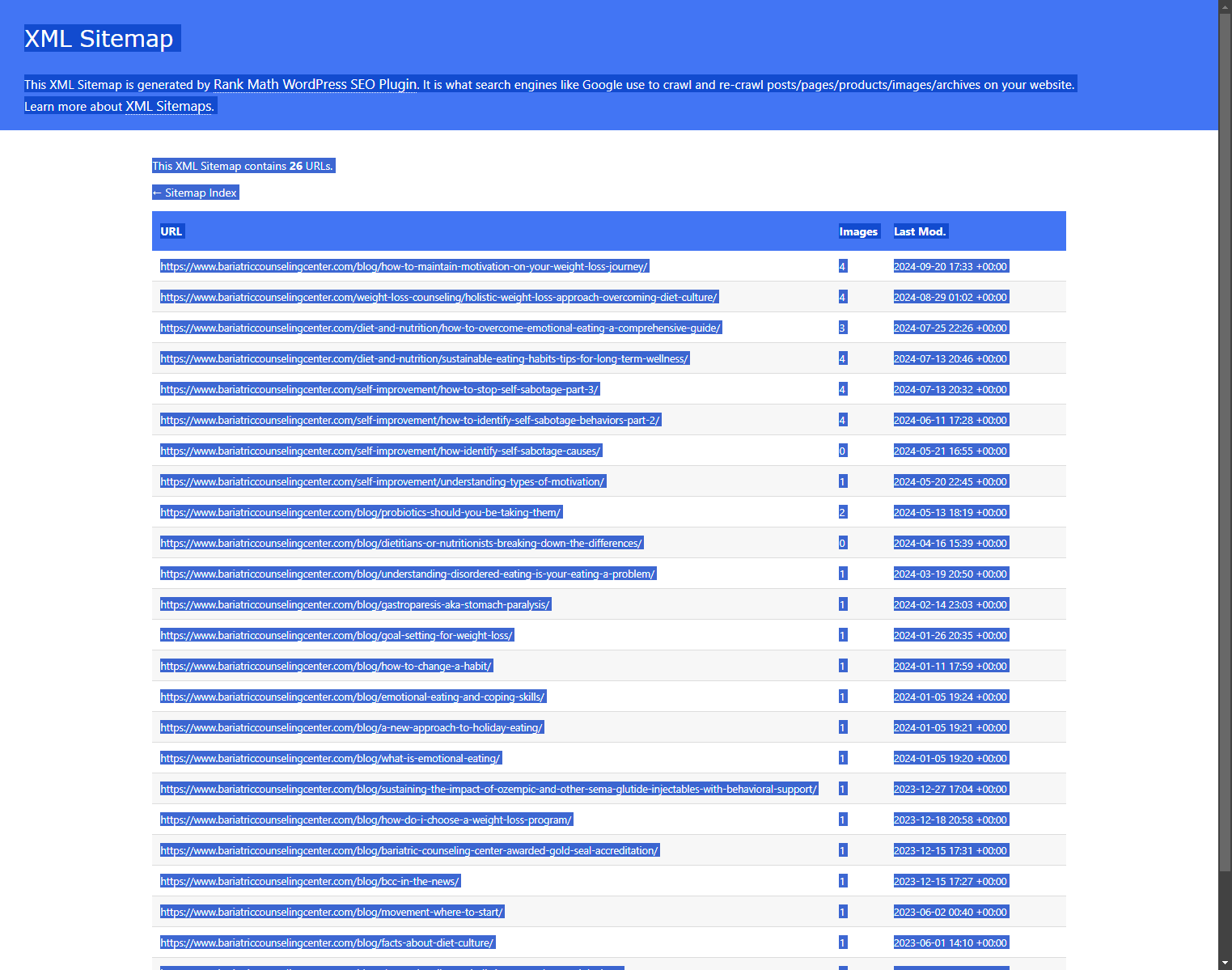Screen dimensions: 1232x970
Task: Click the date 2024-08-29 01:02 +00:00
Action: [x=950, y=297]
